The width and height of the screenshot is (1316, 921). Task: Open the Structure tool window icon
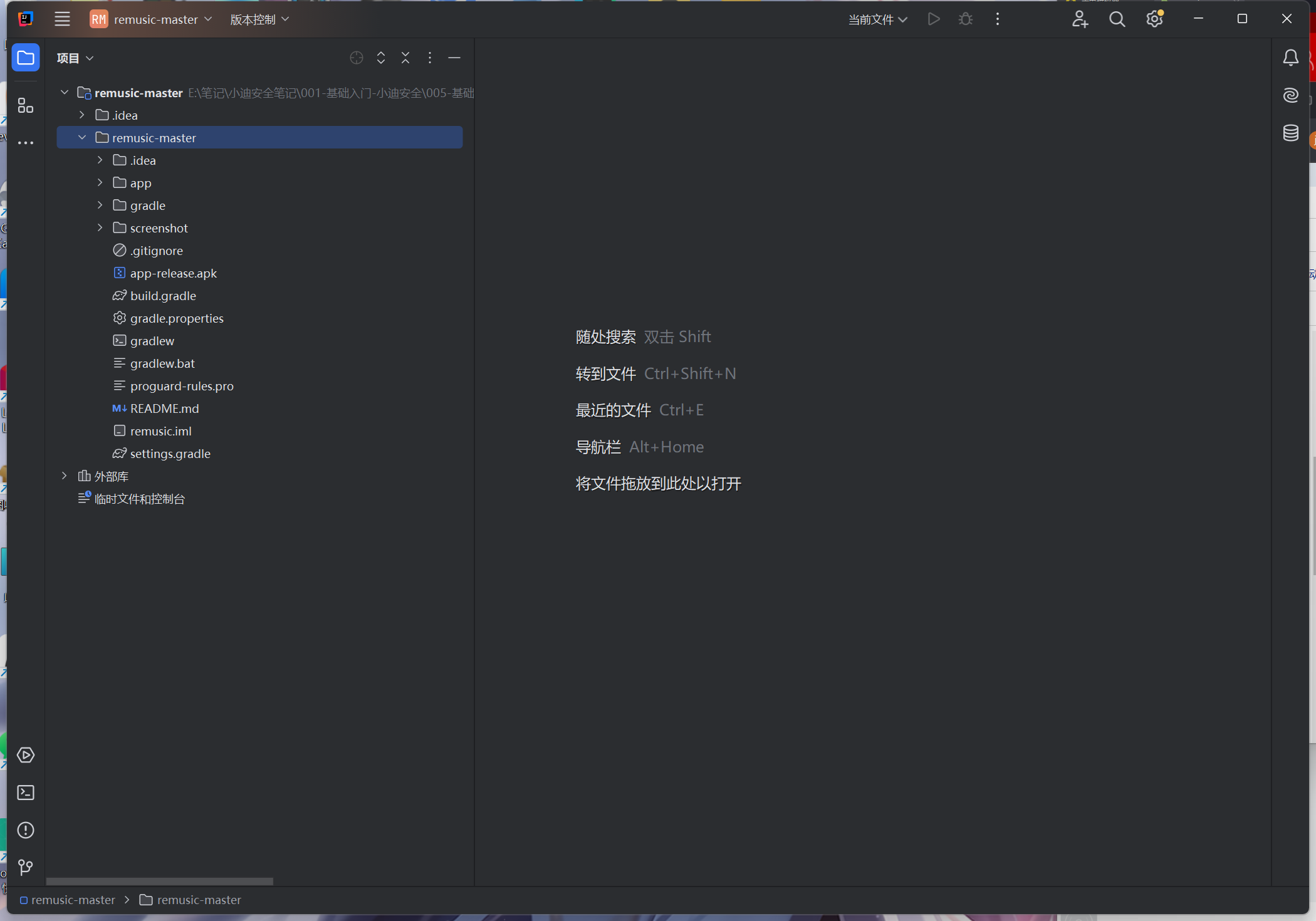point(26,105)
